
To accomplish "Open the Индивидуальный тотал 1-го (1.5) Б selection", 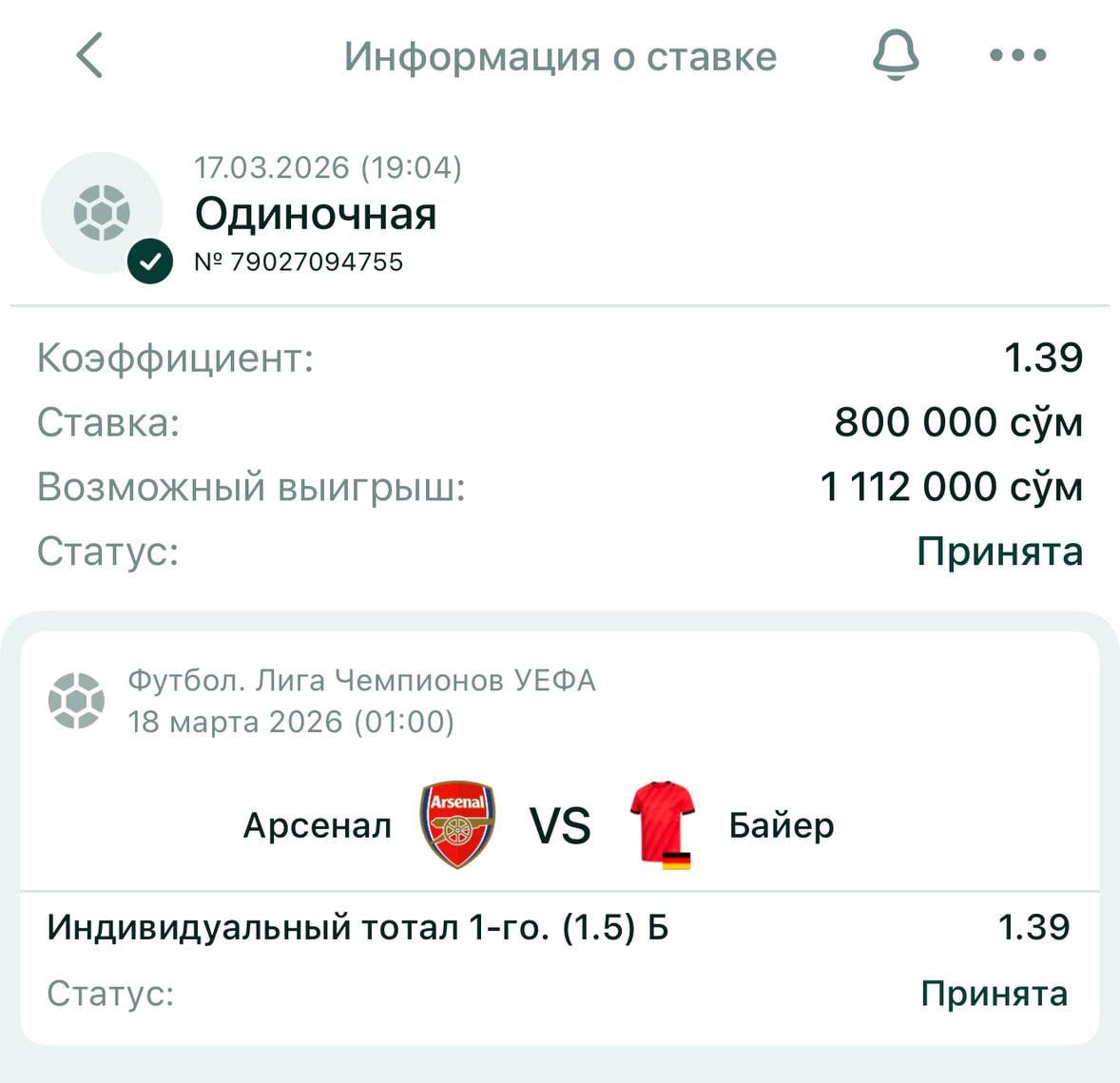I will coord(357,927).
